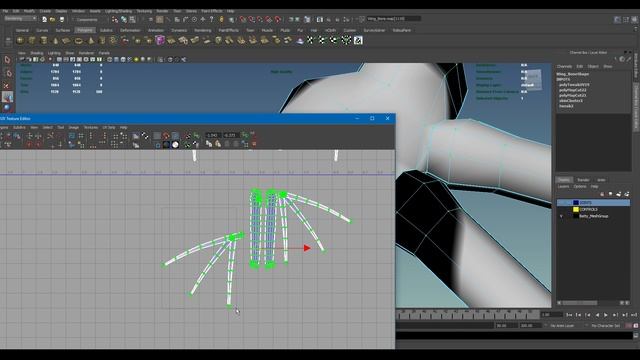Screen dimensions: 640x360
Task: Click the blue color swatch of JOINTS layer
Action: [x=576, y=202]
